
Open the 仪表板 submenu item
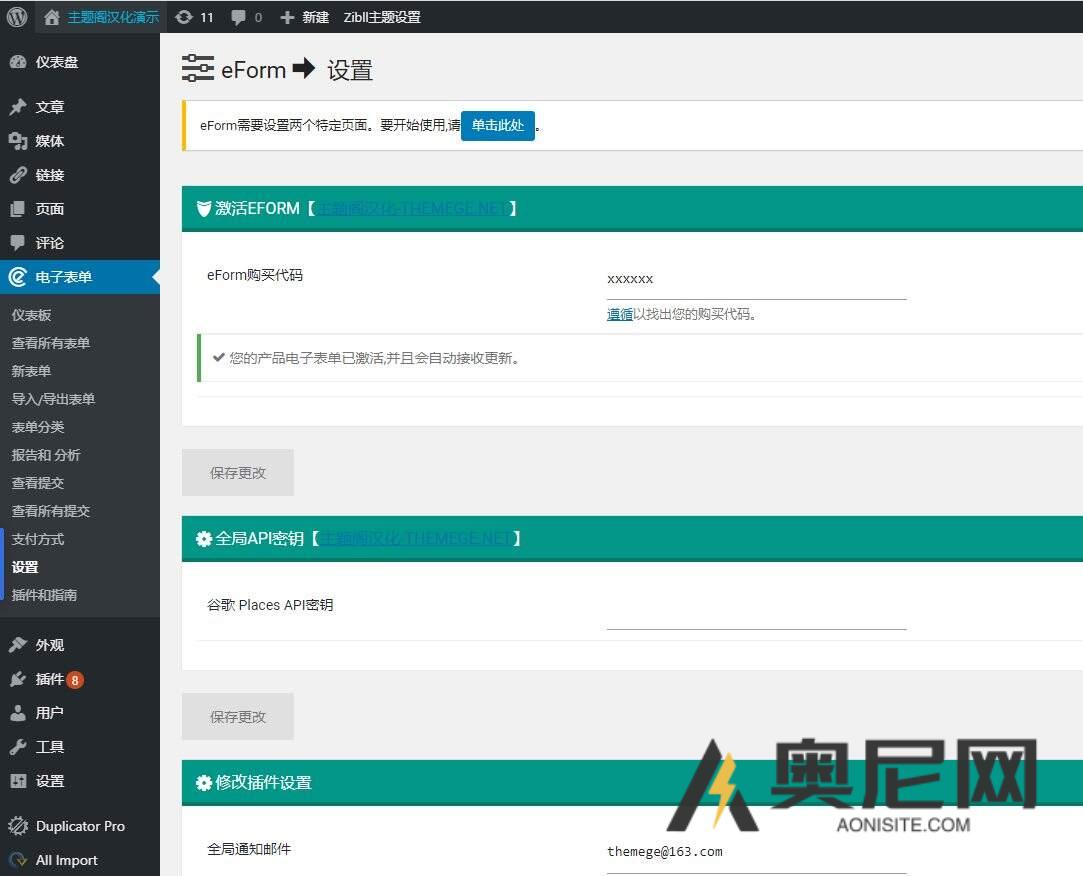click(32, 315)
